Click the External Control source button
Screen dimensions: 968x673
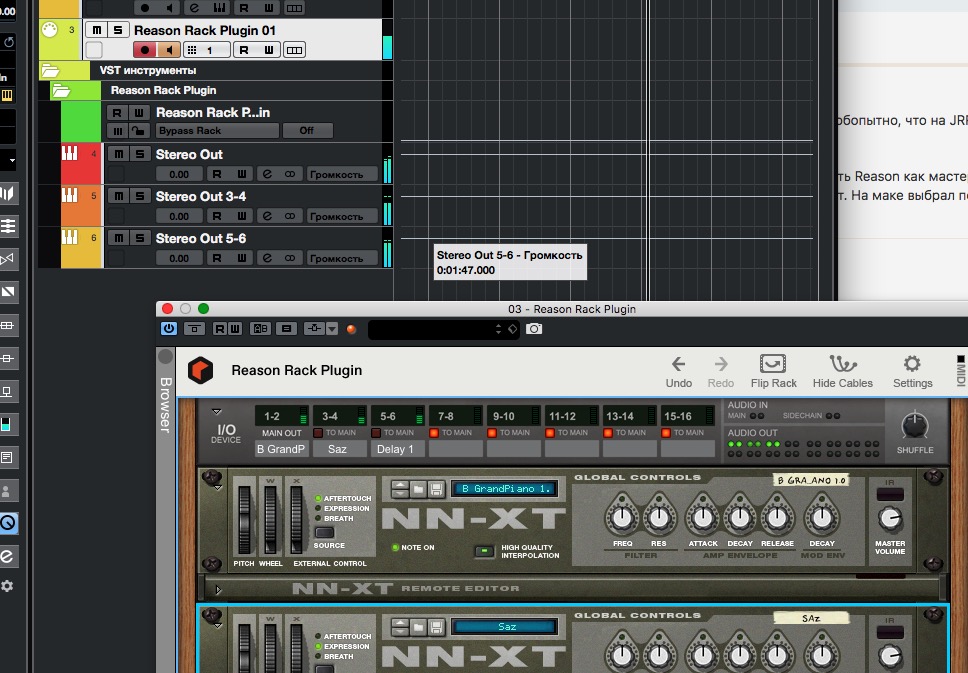324,532
